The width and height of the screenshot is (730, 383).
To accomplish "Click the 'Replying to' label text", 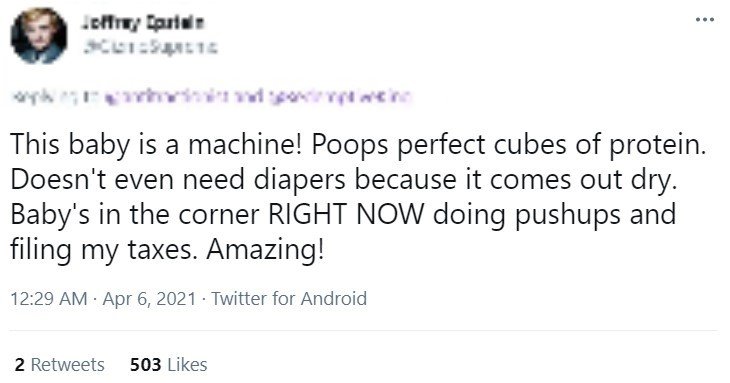I will pos(55,97).
